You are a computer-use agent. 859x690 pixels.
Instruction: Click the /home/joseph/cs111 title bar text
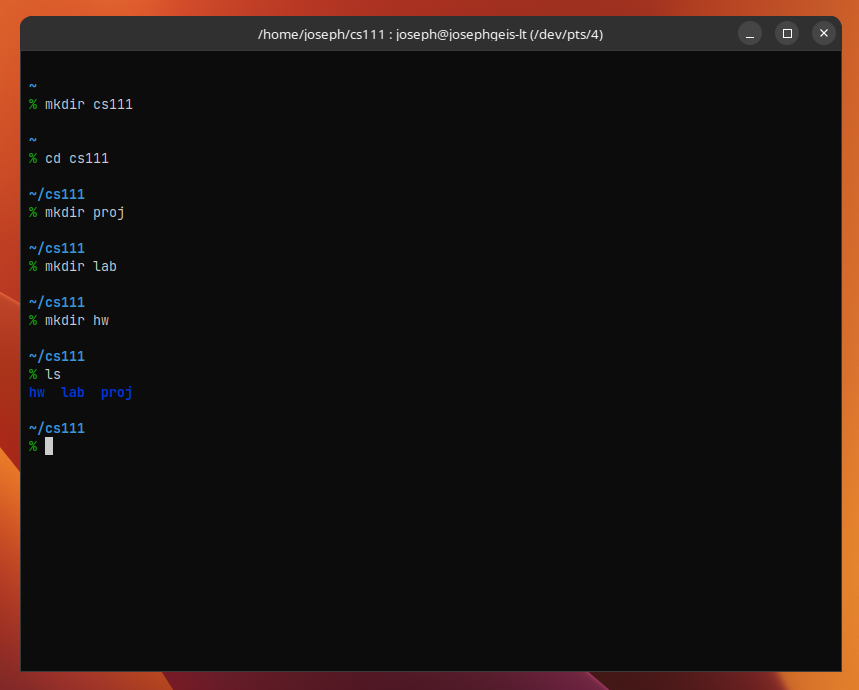tap(430, 34)
